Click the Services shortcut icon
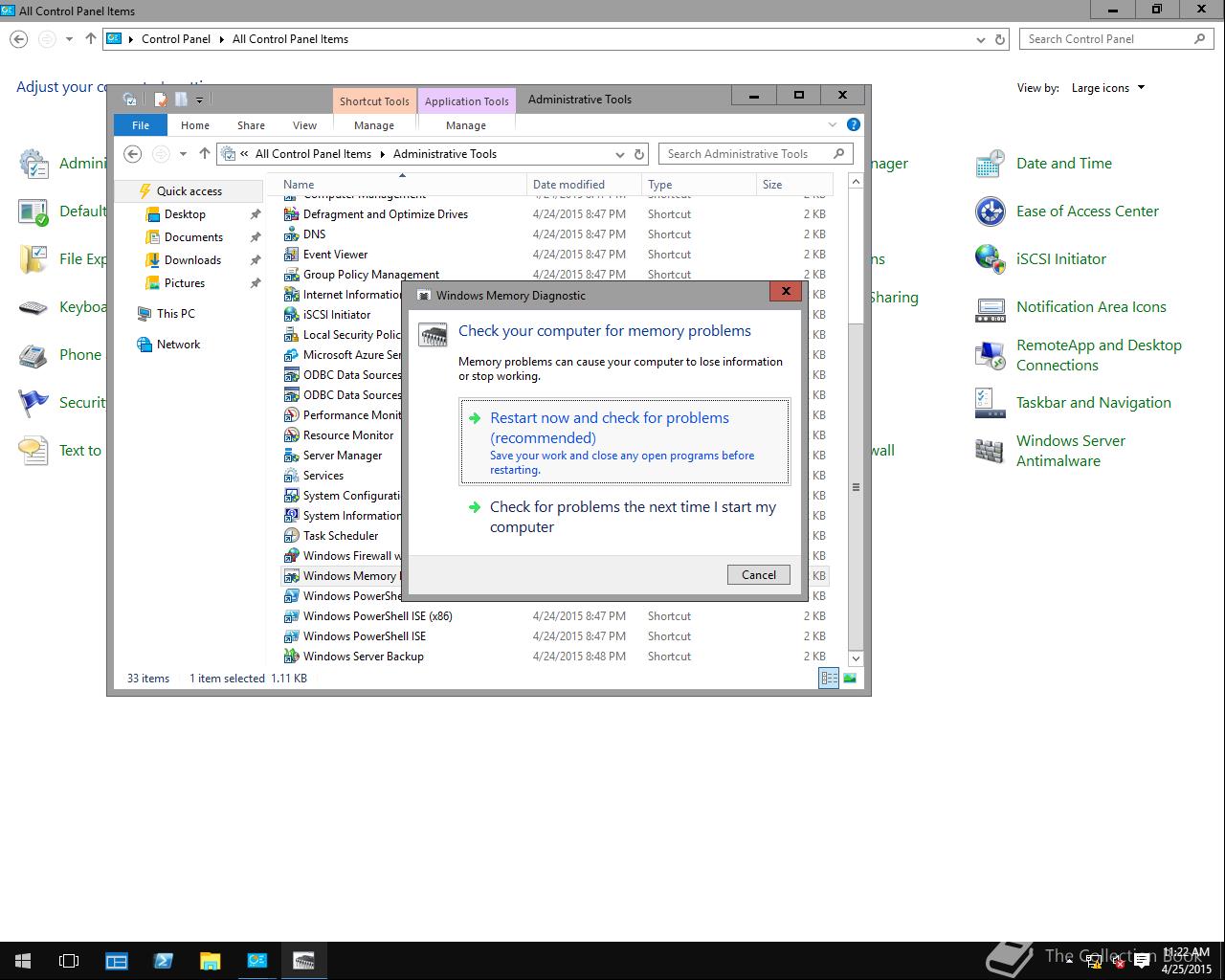This screenshot has height=980, width=1225. tap(292, 476)
